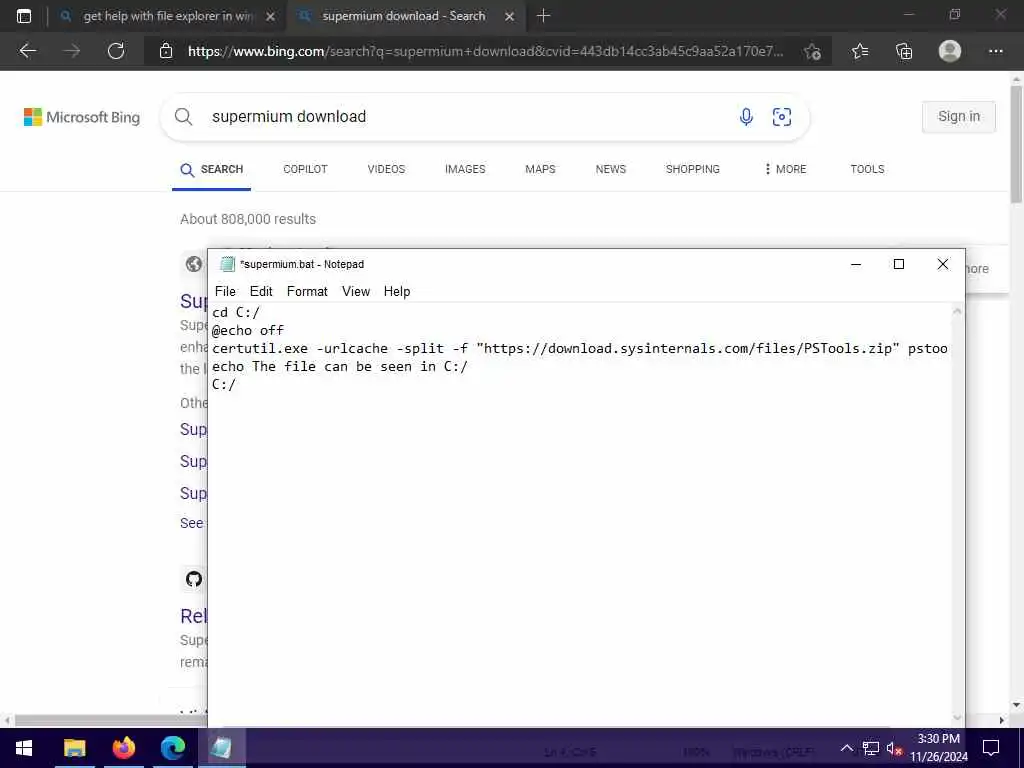The height and width of the screenshot is (768, 1024).
Task: Open the Action Center notification icon
Action: 991,748
